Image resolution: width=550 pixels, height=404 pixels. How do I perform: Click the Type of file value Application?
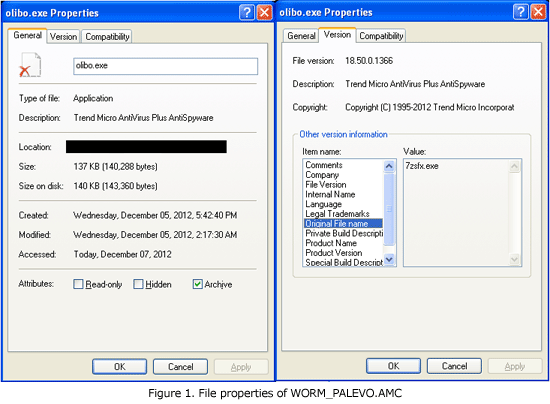[x=93, y=99]
